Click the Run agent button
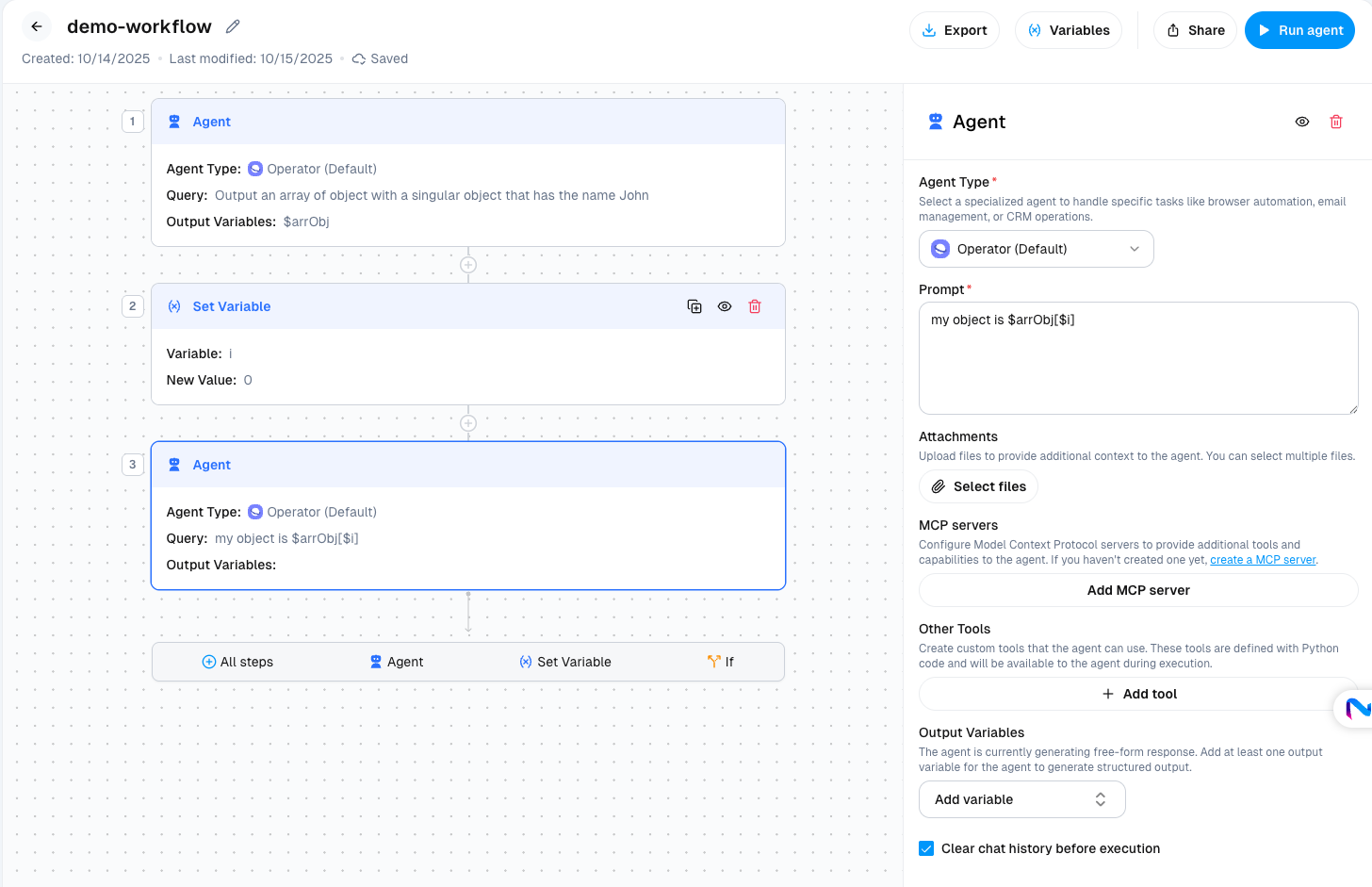The height and width of the screenshot is (887, 1372). tap(1299, 30)
